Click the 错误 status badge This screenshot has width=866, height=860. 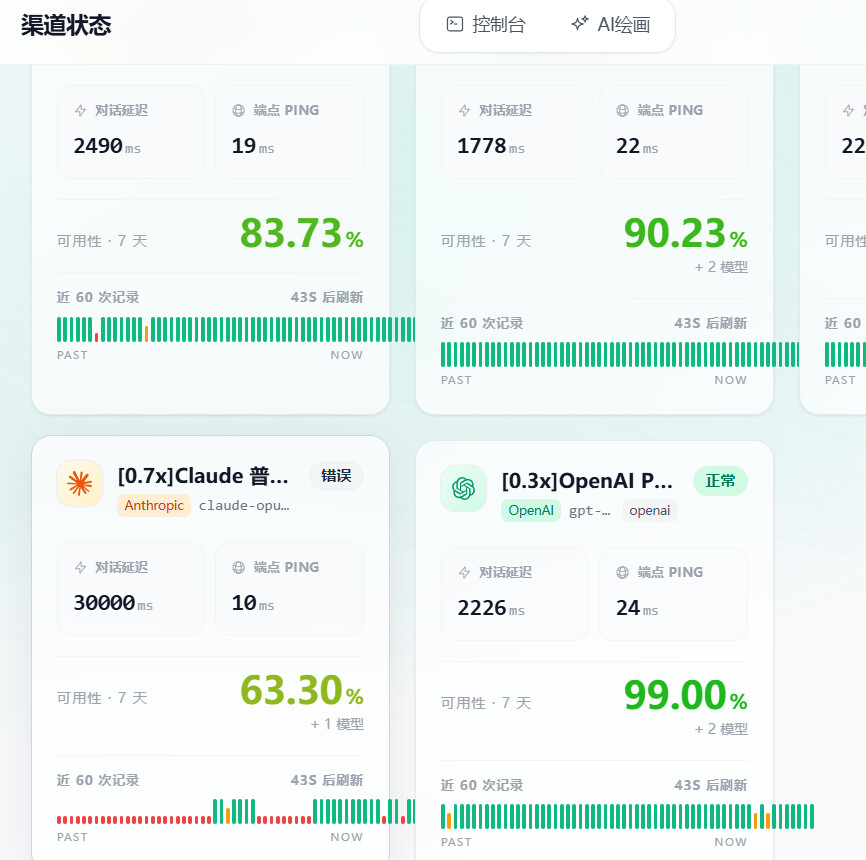click(336, 476)
